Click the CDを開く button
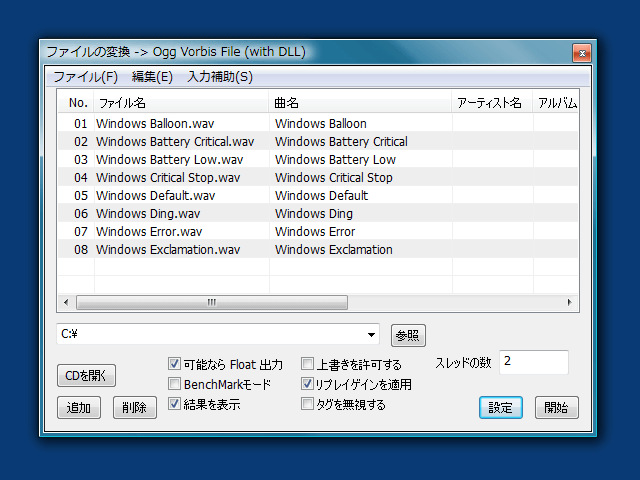Screen dimensions: 640x480 point(86,376)
